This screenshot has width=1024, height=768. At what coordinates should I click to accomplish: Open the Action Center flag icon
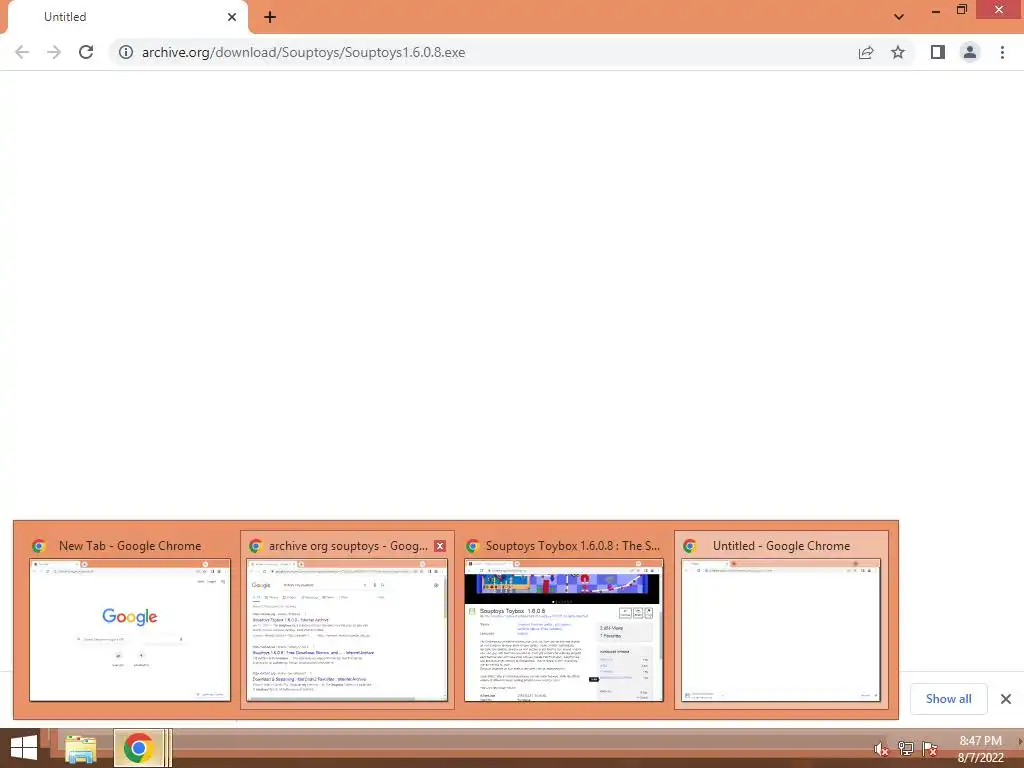930,748
